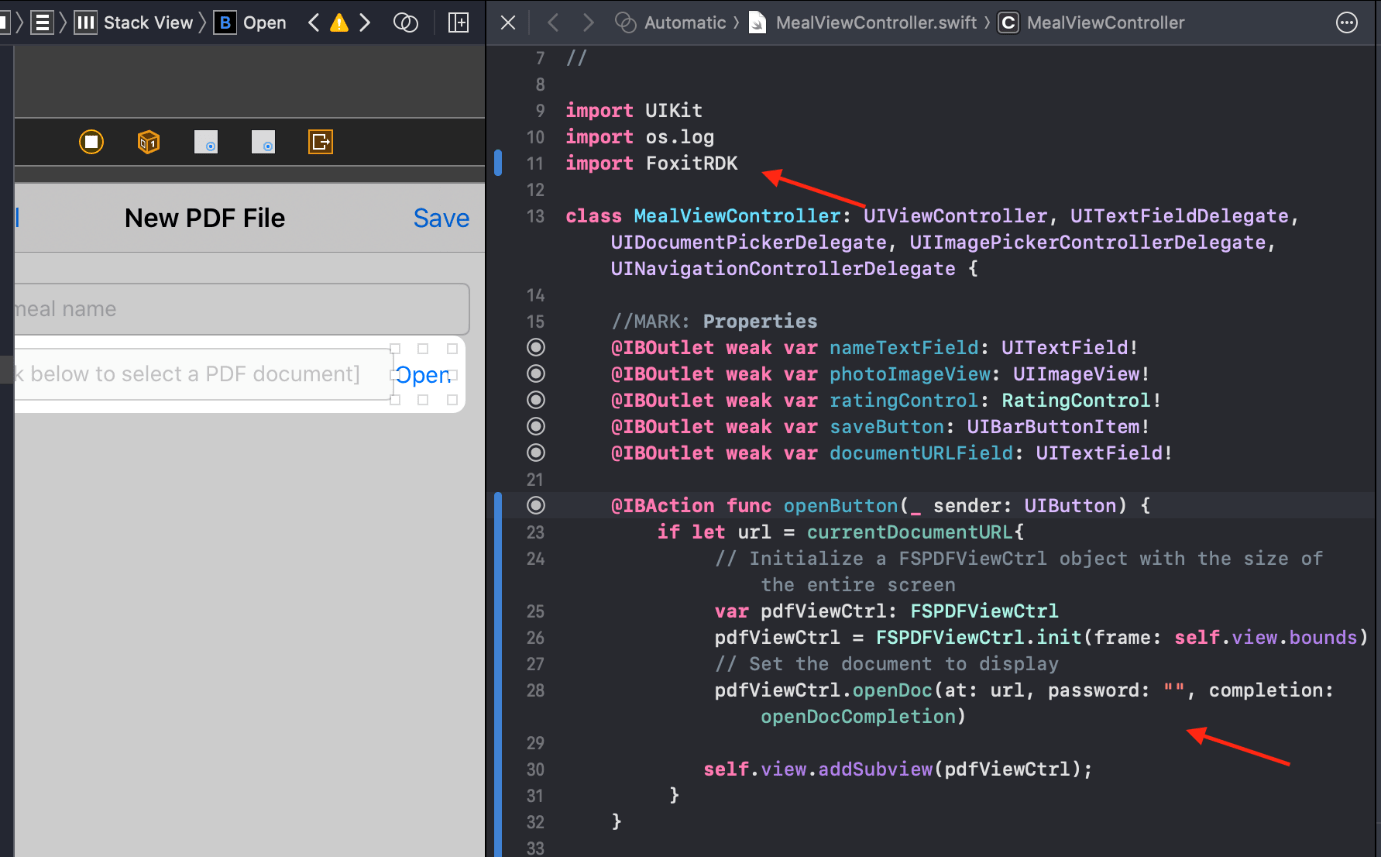Click connection circle for nameTextField outlet
The height and width of the screenshot is (857, 1381).
point(536,347)
